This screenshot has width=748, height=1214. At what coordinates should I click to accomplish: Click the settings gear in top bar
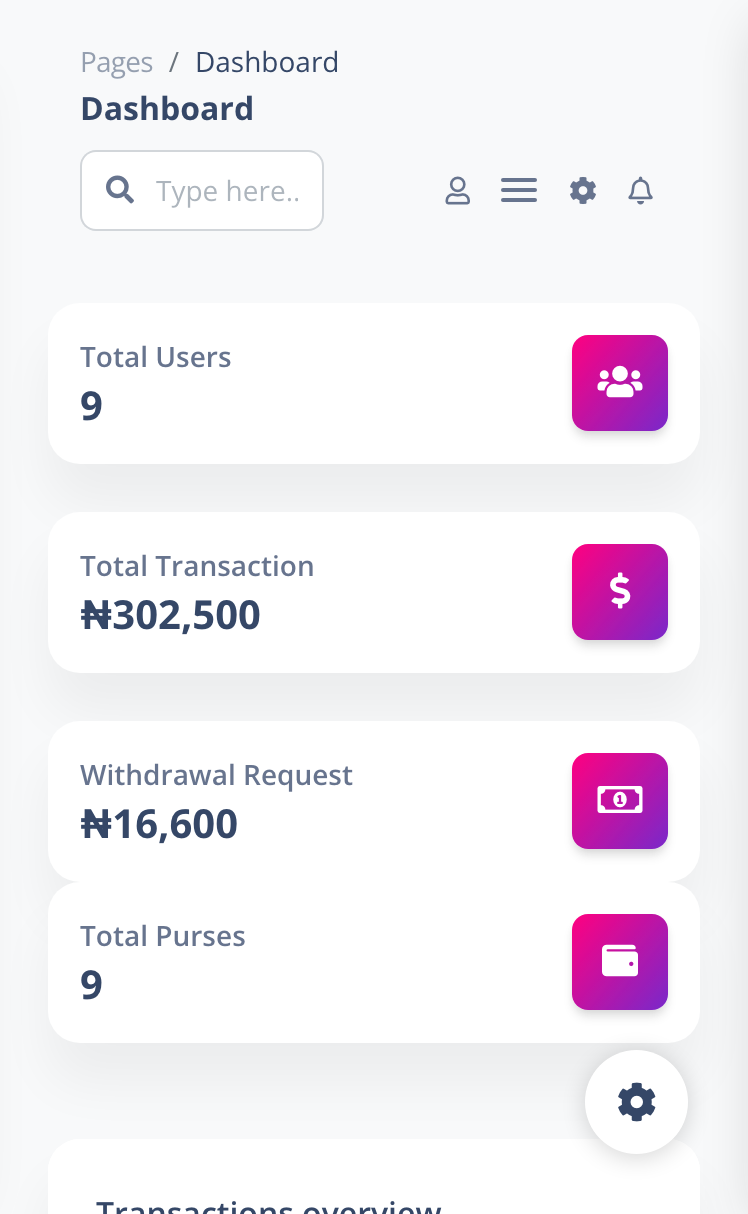[x=583, y=190]
